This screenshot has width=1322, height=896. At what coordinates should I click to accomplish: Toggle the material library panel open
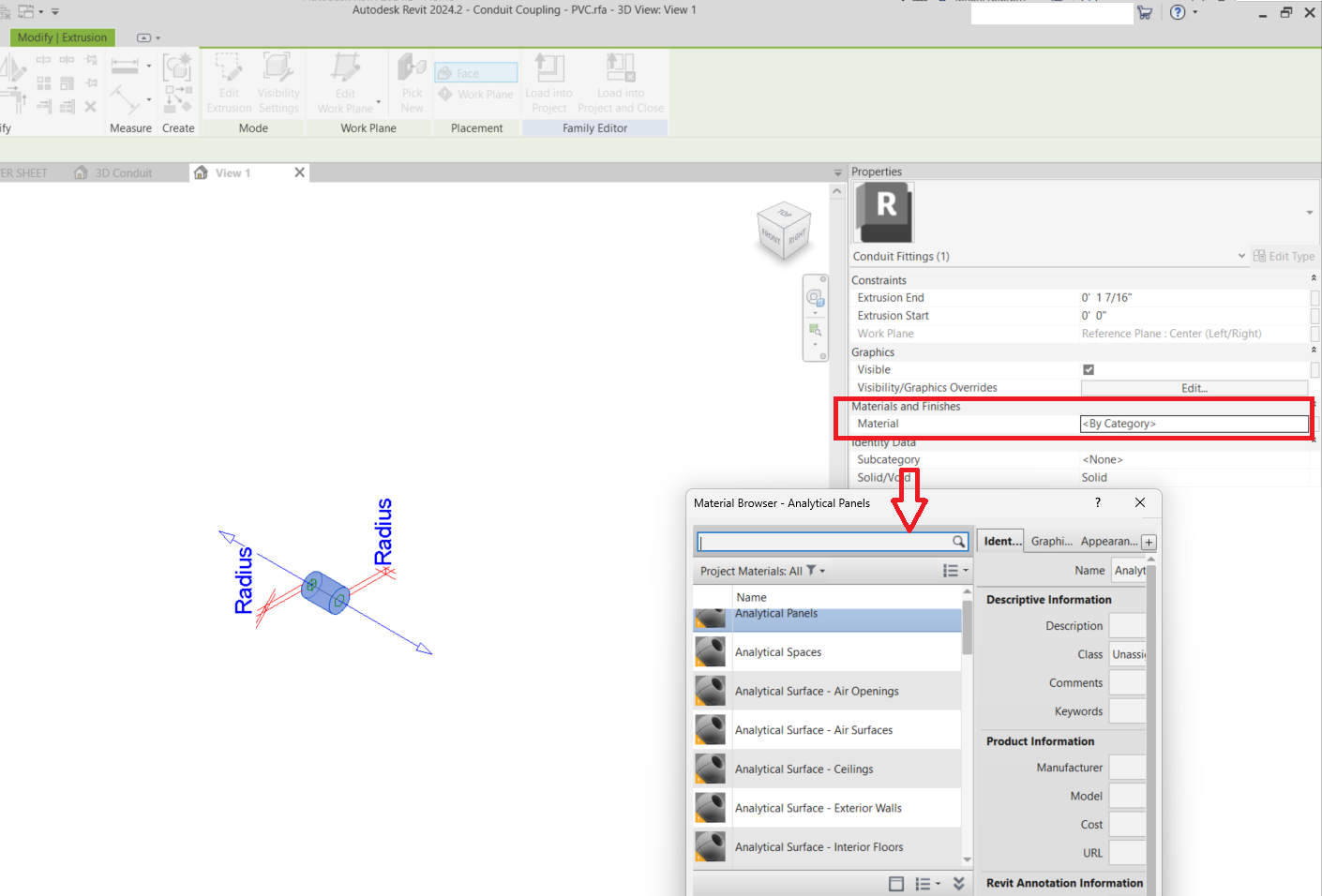(896, 883)
